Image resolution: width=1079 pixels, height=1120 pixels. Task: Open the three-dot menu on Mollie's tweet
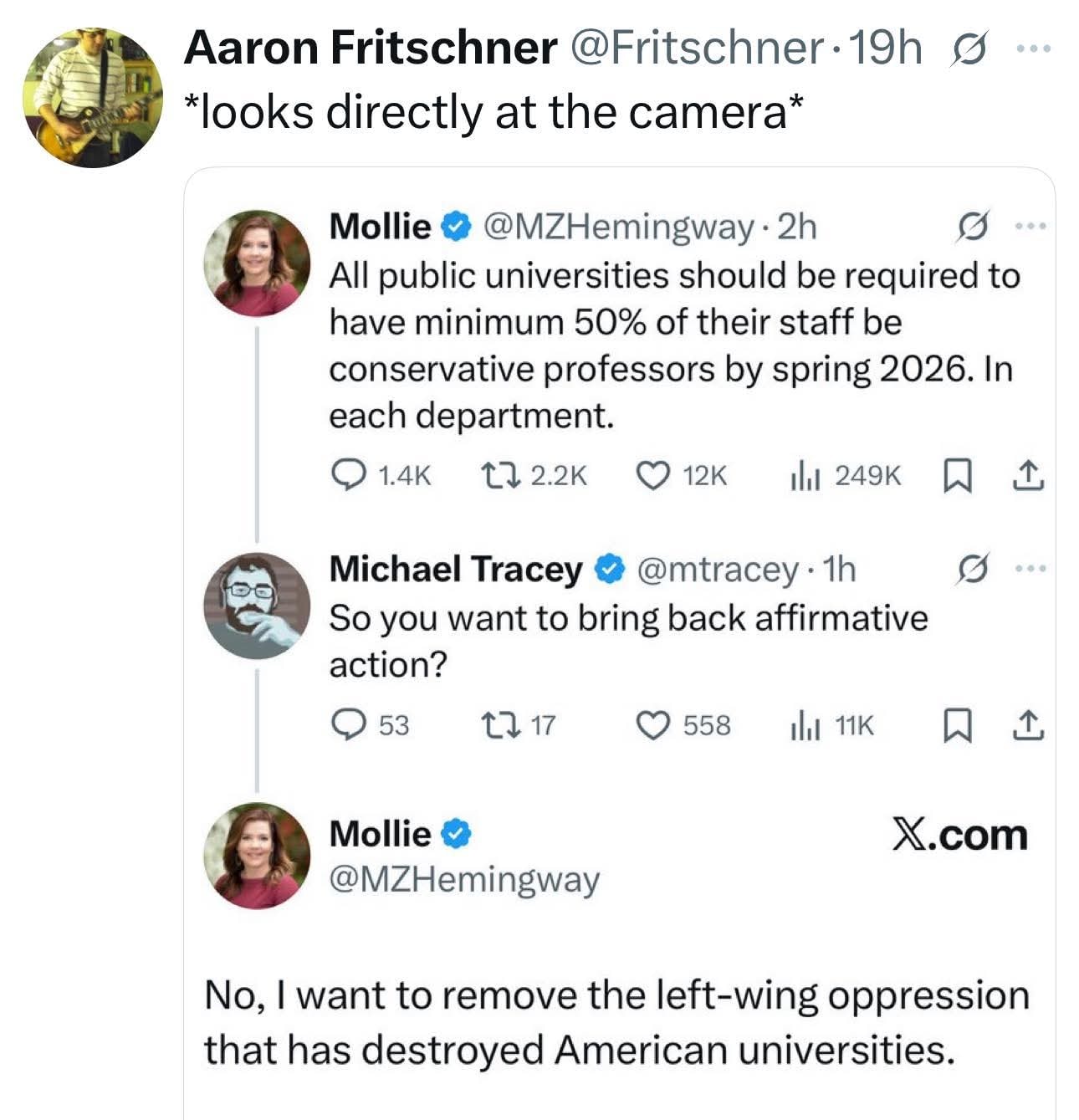1031,226
